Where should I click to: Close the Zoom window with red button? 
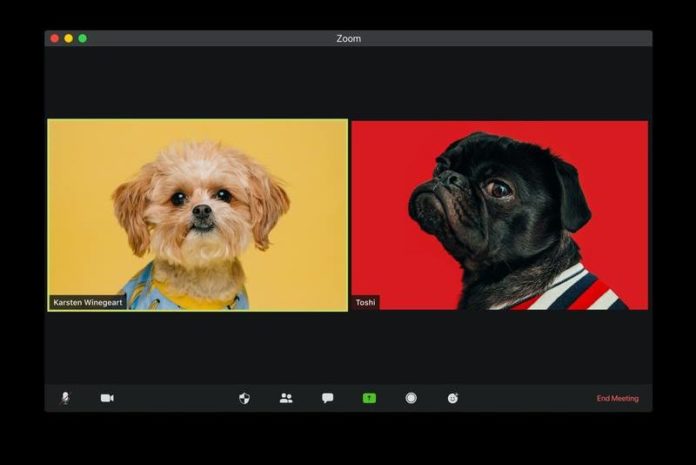(x=54, y=38)
